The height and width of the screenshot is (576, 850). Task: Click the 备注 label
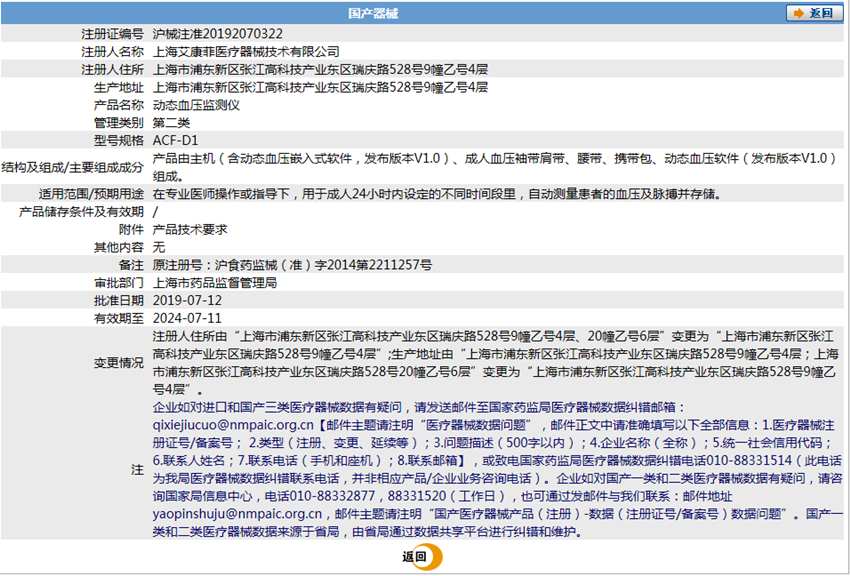[131, 265]
